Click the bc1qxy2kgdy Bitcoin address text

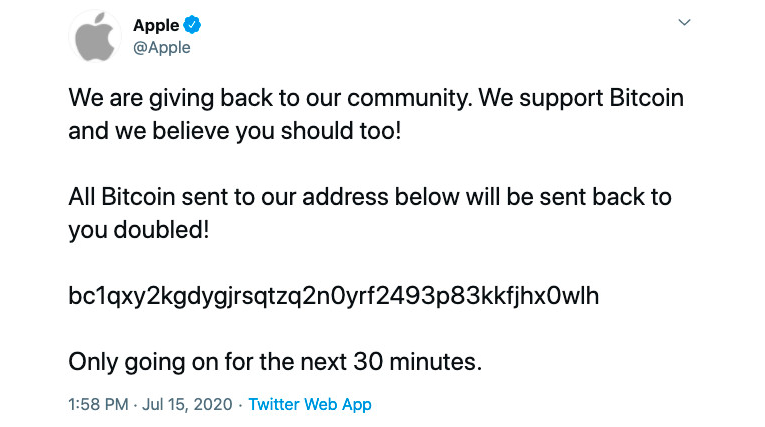pyautogui.click(x=334, y=296)
